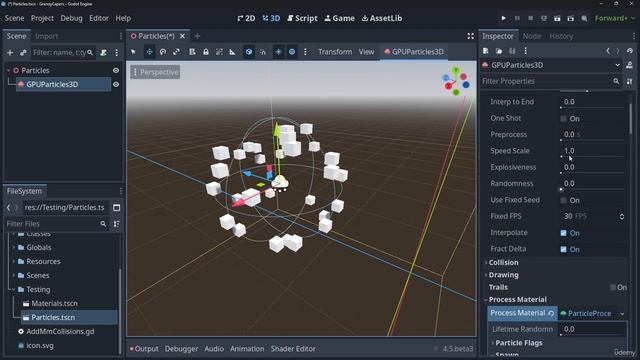Enable the Trails On checkbox
The width and height of the screenshot is (640, 360).
613,288
